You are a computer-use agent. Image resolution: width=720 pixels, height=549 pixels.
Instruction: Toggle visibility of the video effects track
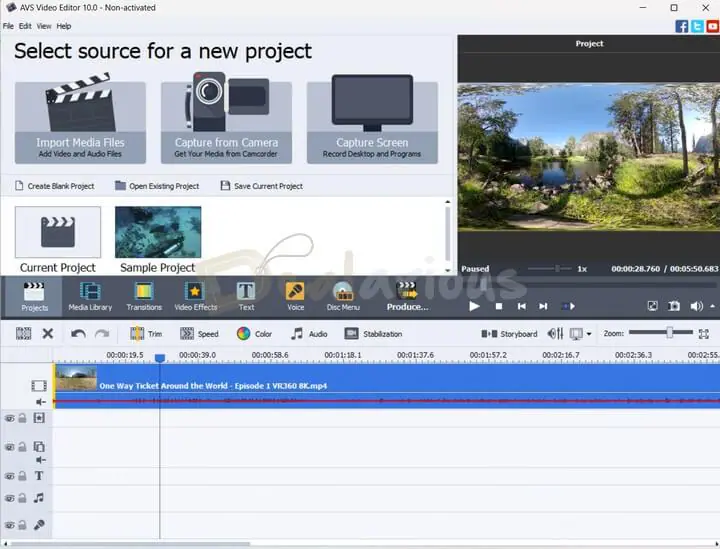[10, 418]
